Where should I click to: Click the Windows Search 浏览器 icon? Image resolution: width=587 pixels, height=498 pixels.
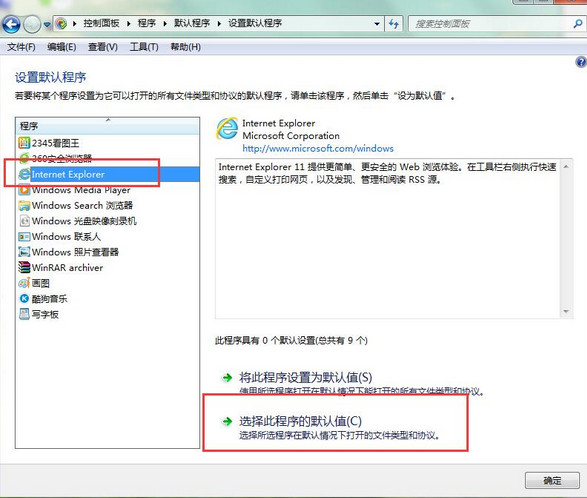coord(24,206)
